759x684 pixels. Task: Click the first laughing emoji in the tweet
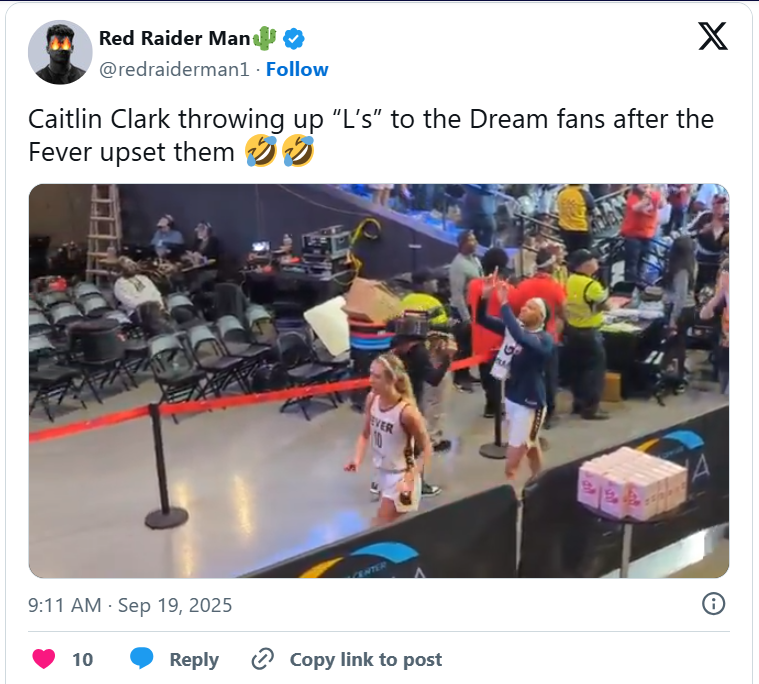click(x=261, y=152)
